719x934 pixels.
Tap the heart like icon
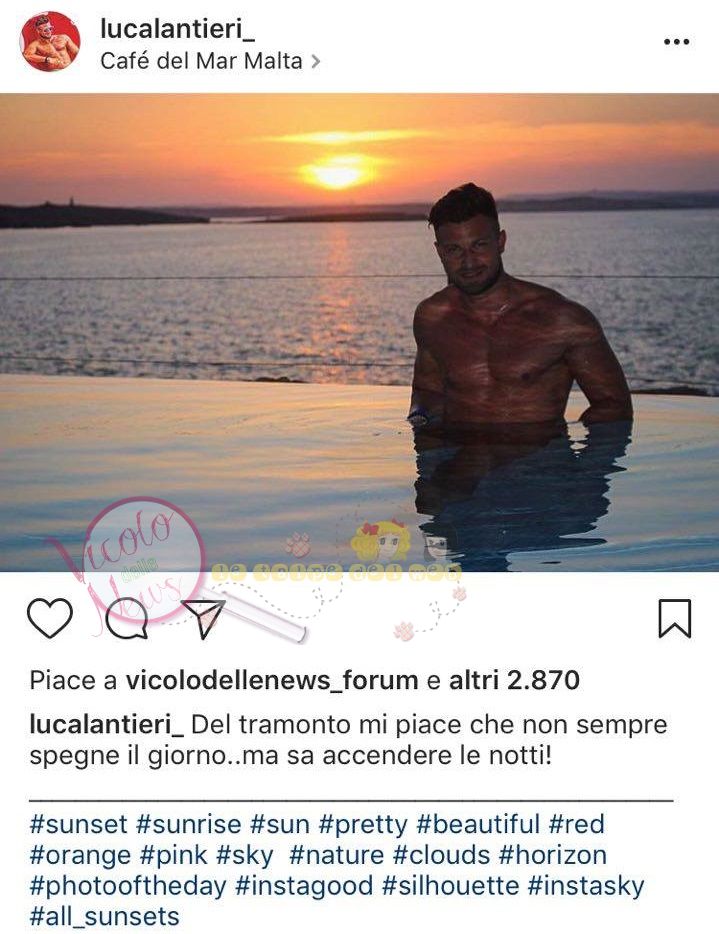(x=50, y=619)
